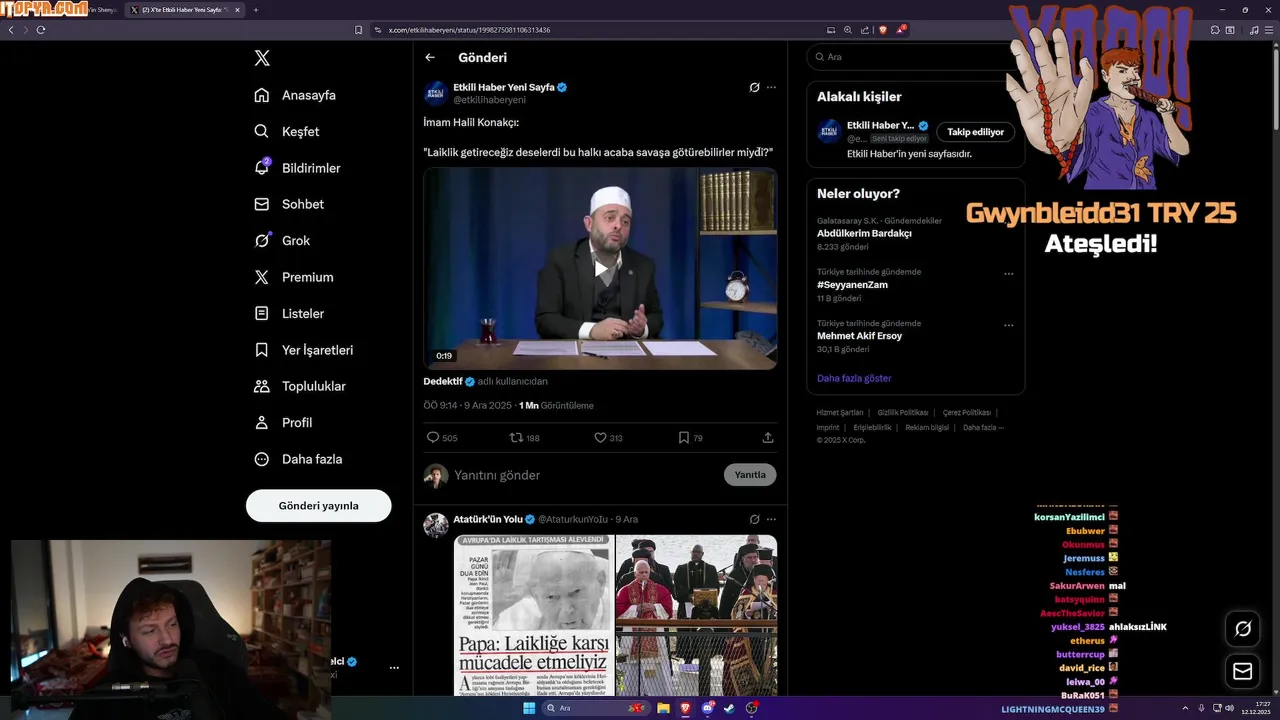
Task: More options for Mehmet Akif Ersoy trend
Action: click(1008, 325)
